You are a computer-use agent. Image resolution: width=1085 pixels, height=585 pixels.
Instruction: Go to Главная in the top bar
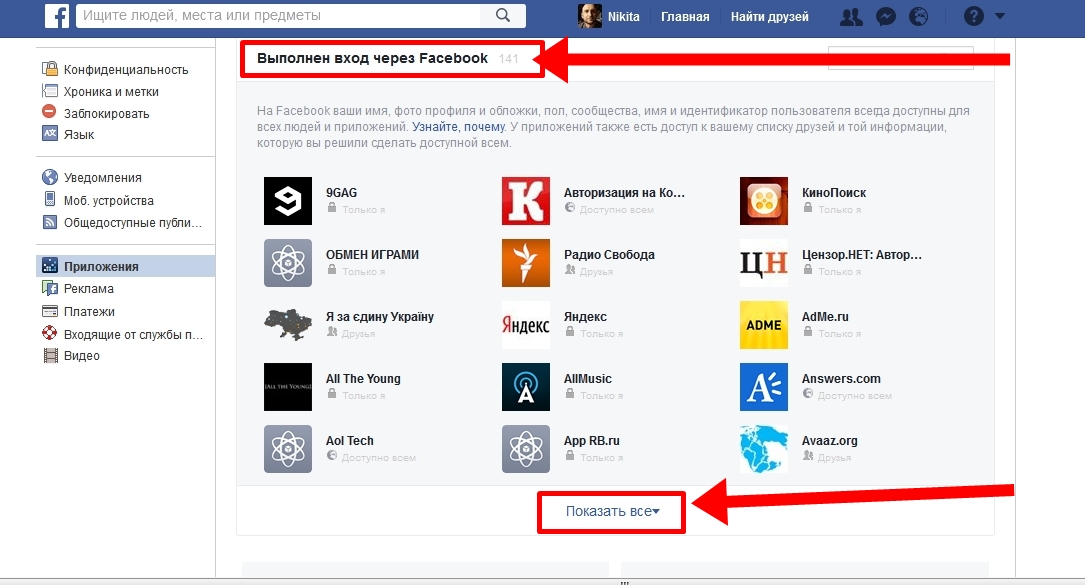(685, 17)
